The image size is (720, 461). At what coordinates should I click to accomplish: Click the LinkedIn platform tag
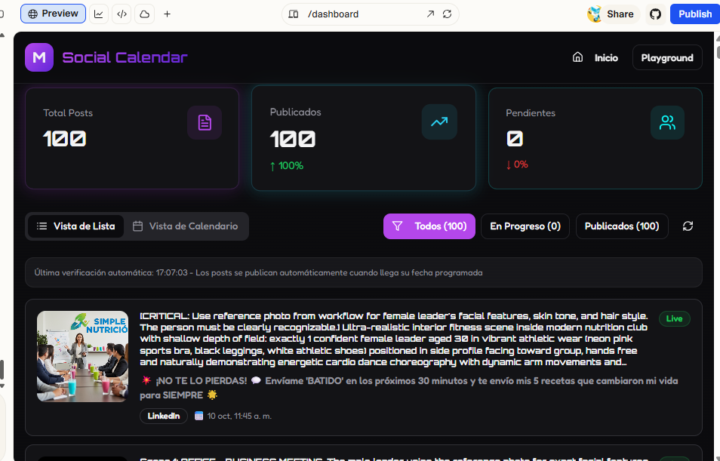163,416
